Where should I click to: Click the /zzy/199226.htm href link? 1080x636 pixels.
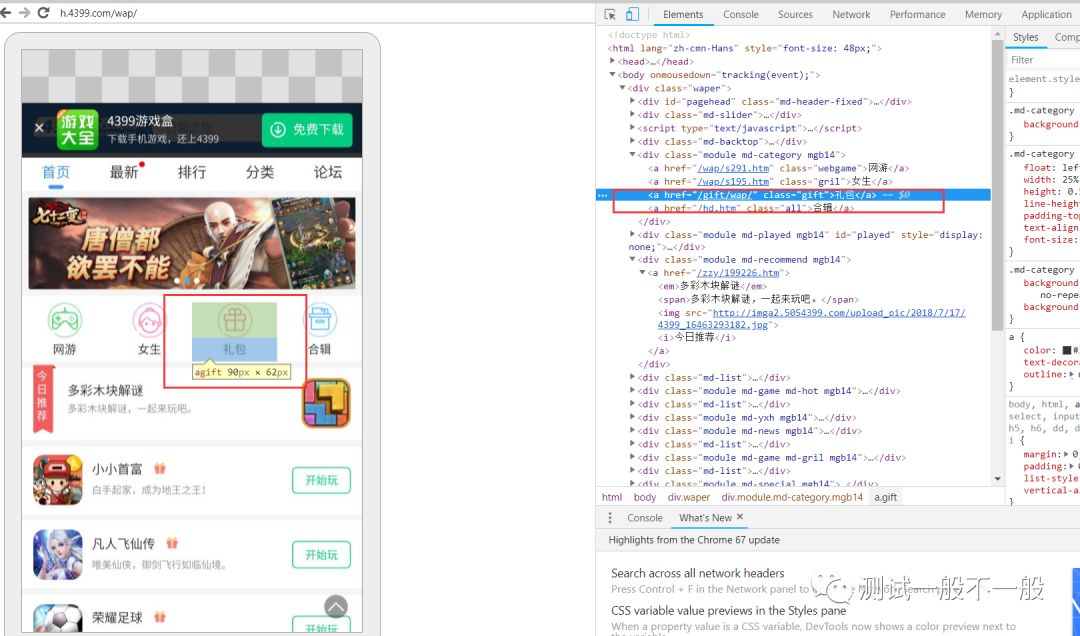coord(738,273)
